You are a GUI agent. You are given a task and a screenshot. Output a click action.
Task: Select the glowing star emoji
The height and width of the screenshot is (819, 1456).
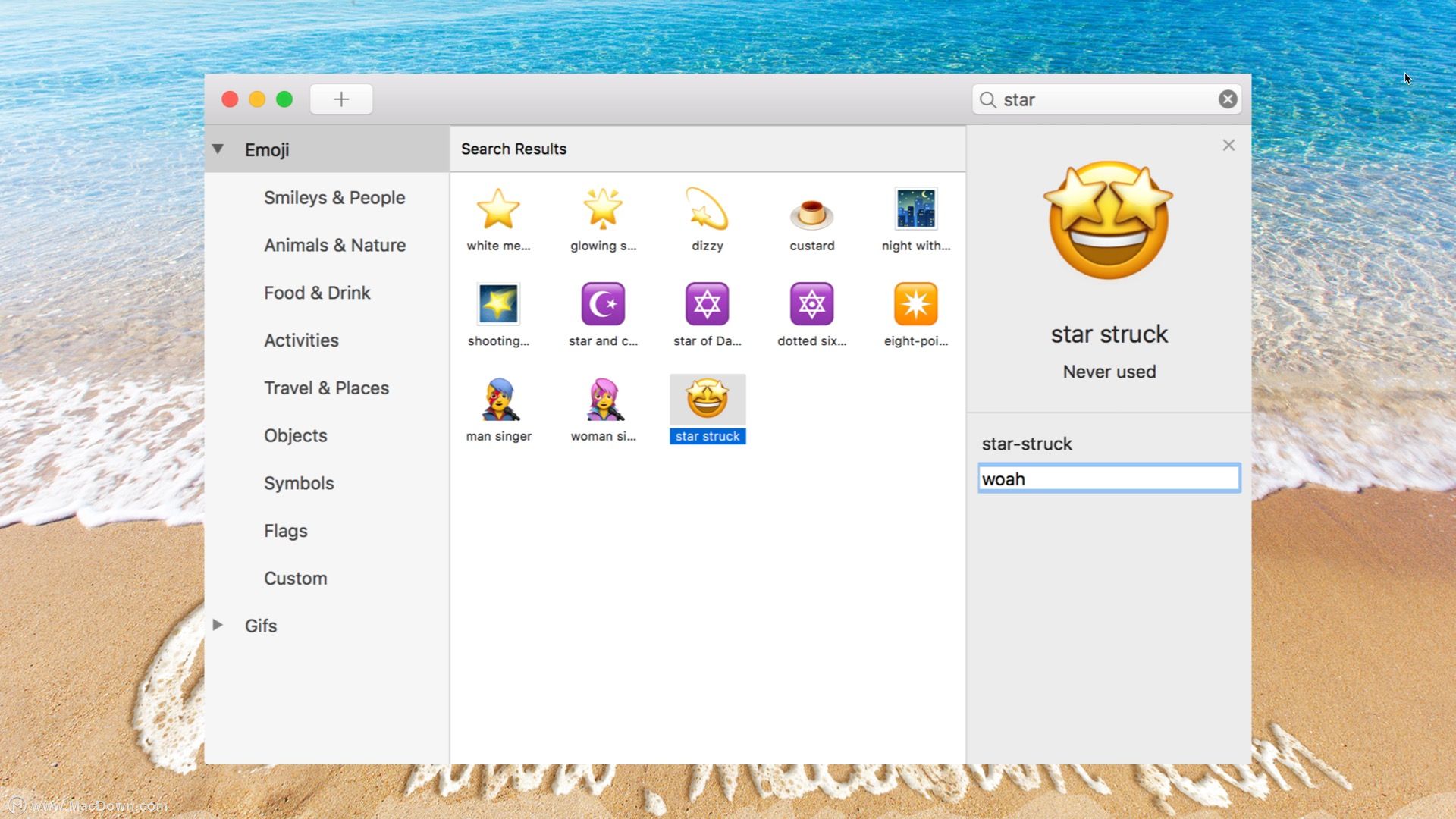(603, 209)
